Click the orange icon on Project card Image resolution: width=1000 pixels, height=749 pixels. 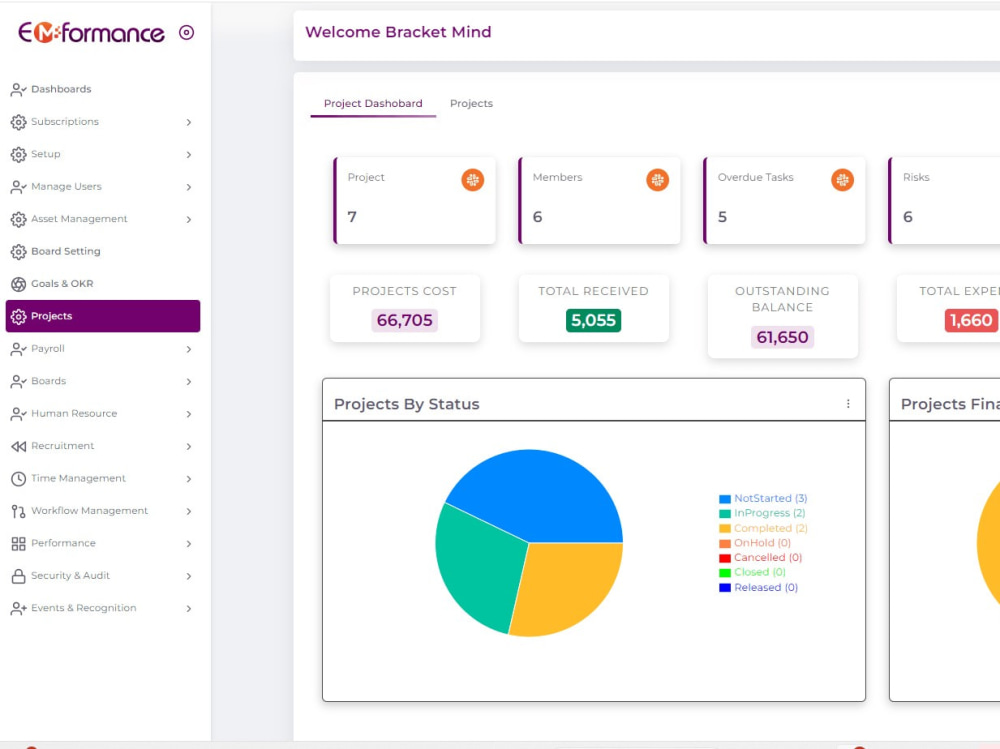[x=473, y=180]
